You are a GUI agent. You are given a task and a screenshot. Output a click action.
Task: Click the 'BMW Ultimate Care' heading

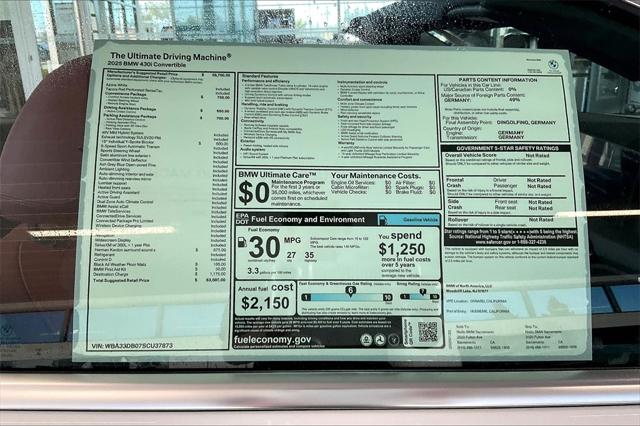pos(277,175)
